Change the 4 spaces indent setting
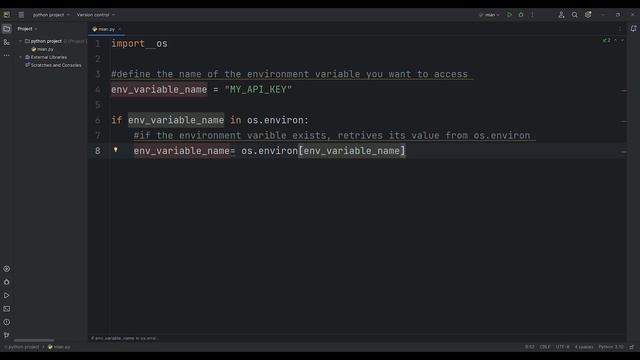Image resolution: width=640 pixels, height=360 pixels. [x=584, y=347]
